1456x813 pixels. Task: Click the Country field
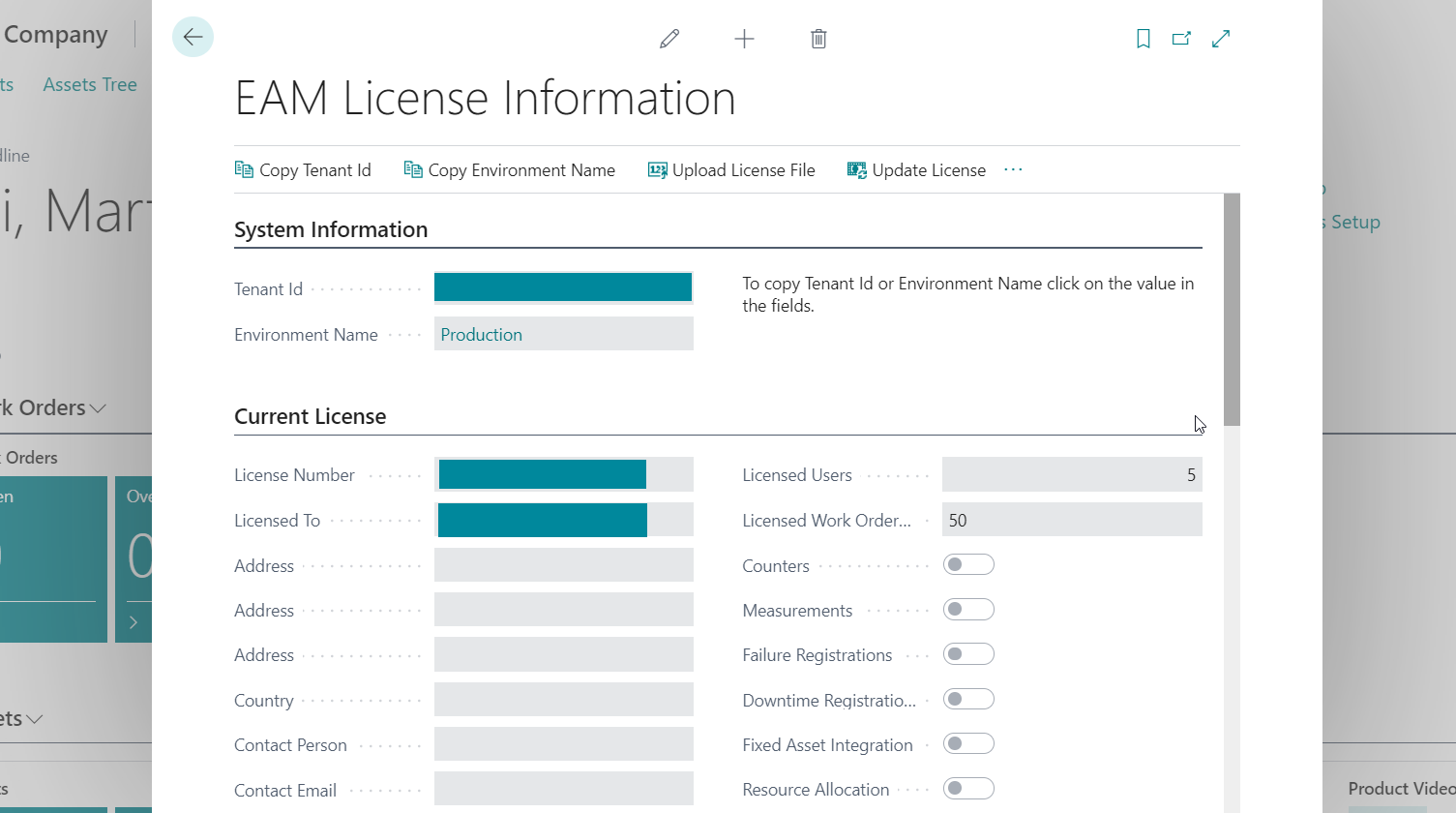pyautogui.click(x=564, y=700)
